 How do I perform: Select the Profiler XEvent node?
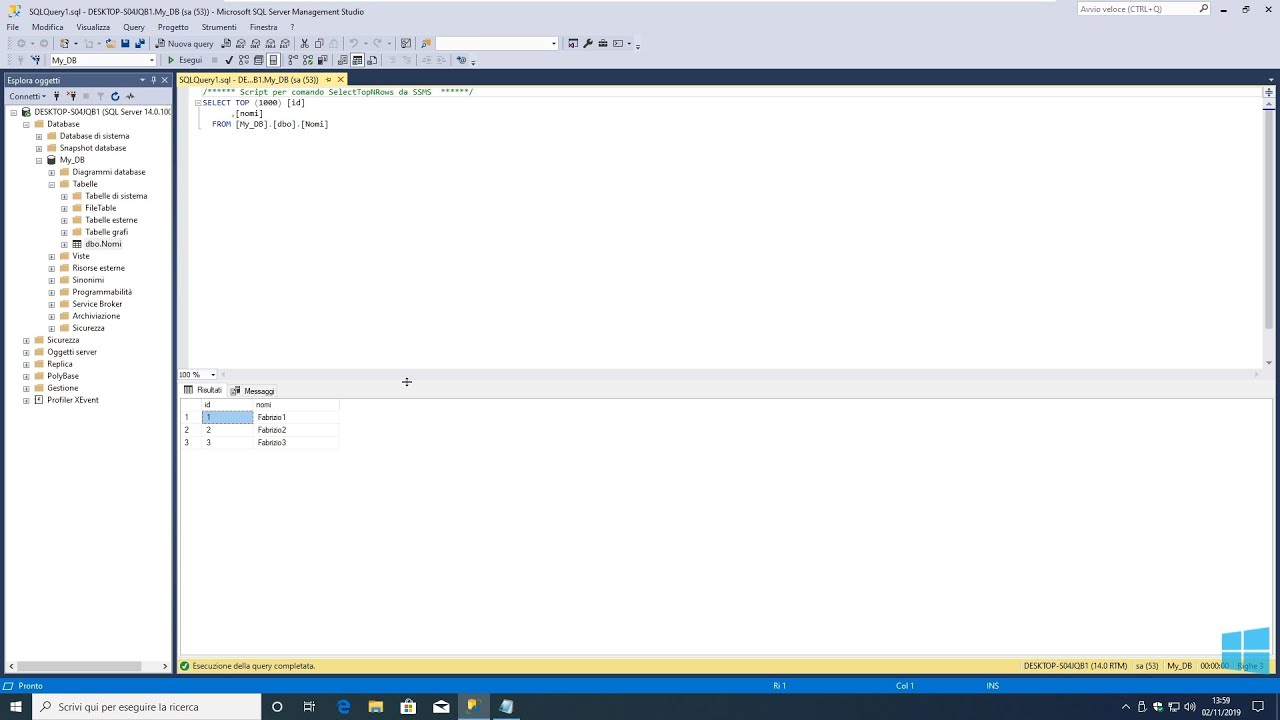[73, 400]
